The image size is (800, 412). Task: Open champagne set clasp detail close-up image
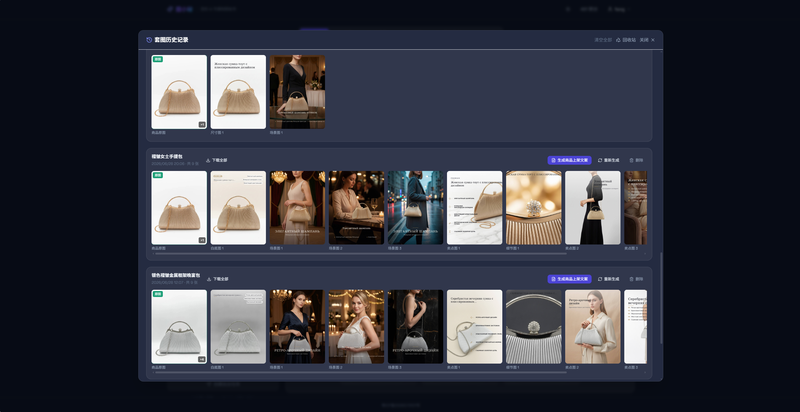[x=534, y=208]
